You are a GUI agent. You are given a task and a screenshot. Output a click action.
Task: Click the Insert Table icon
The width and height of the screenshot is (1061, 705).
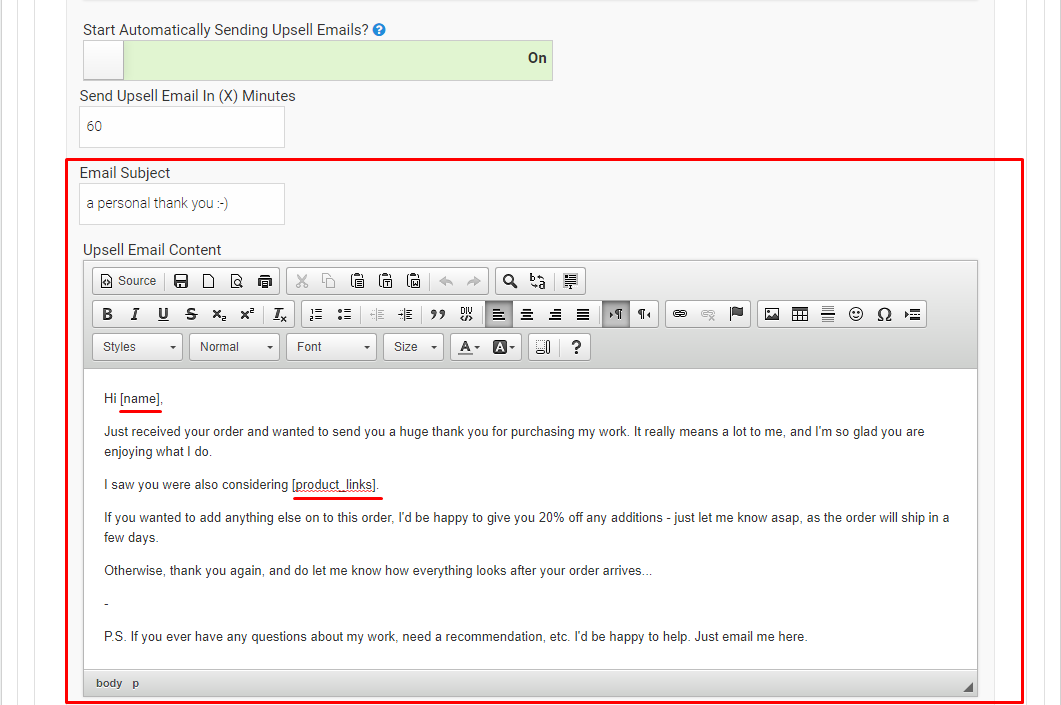tap(800, 314)
